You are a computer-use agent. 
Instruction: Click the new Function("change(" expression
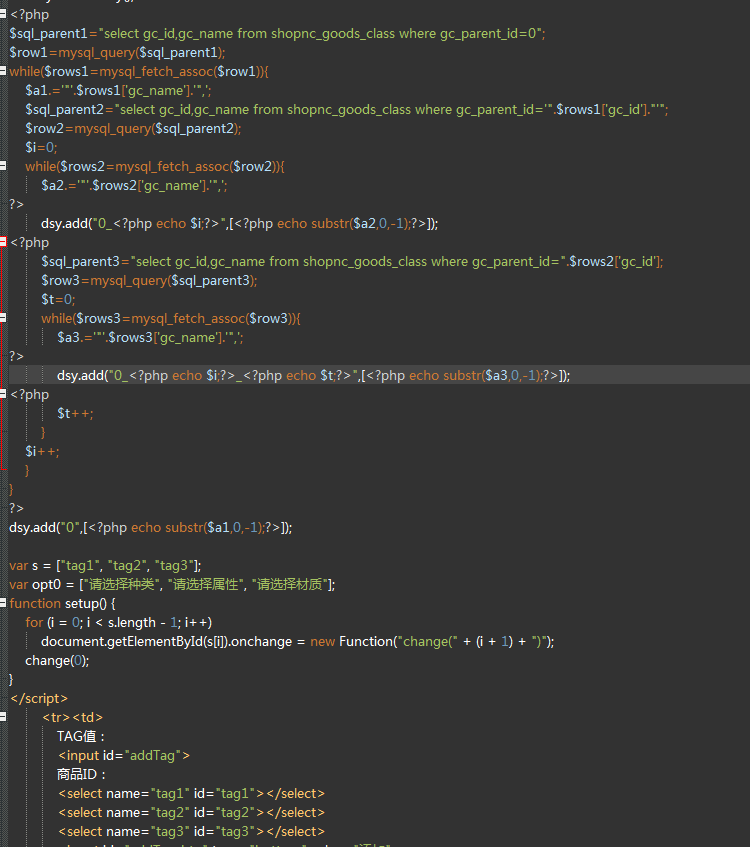point(384,642)
